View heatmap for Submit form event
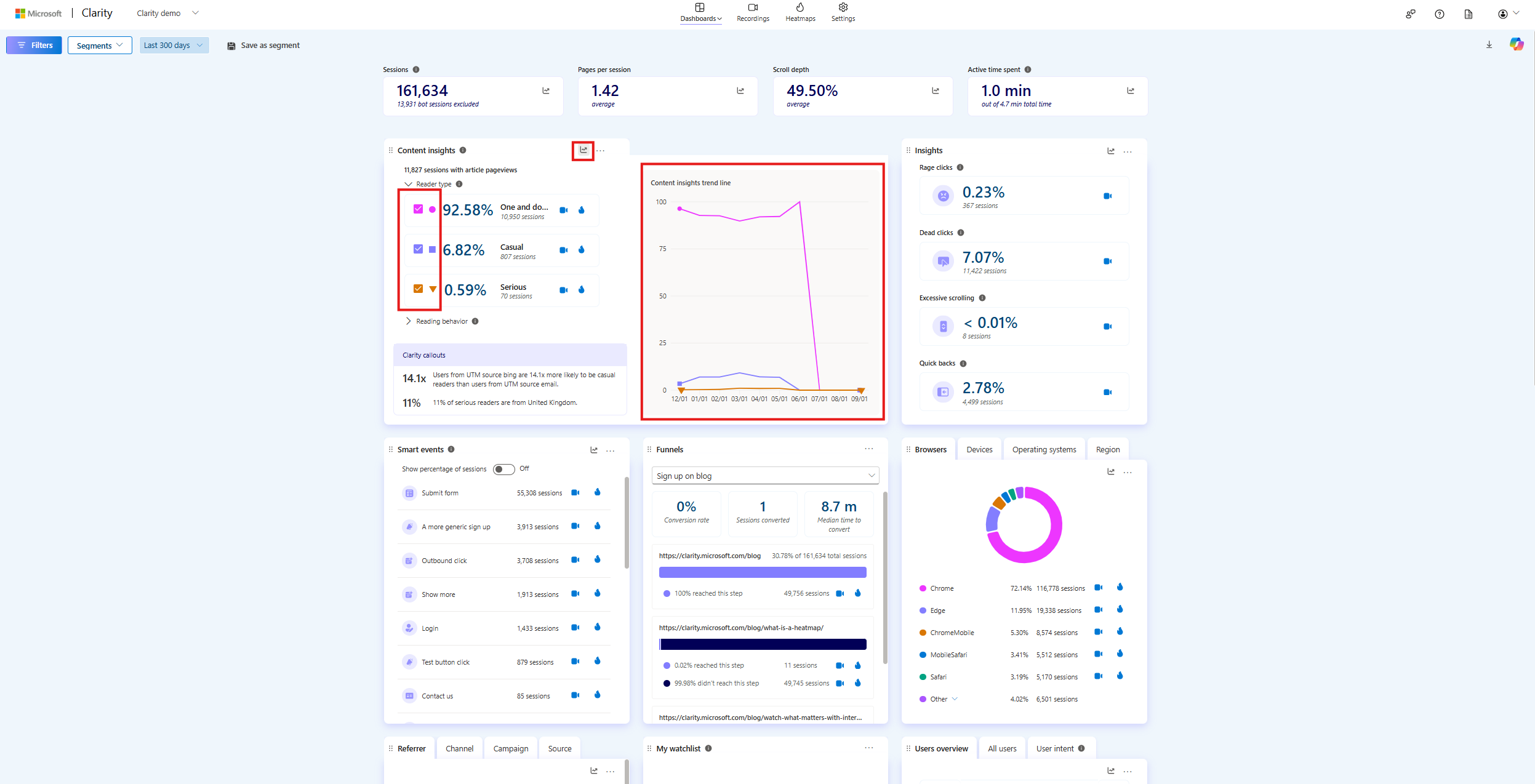Viewport: 1535px width, 784px height. tap(597, 492)
